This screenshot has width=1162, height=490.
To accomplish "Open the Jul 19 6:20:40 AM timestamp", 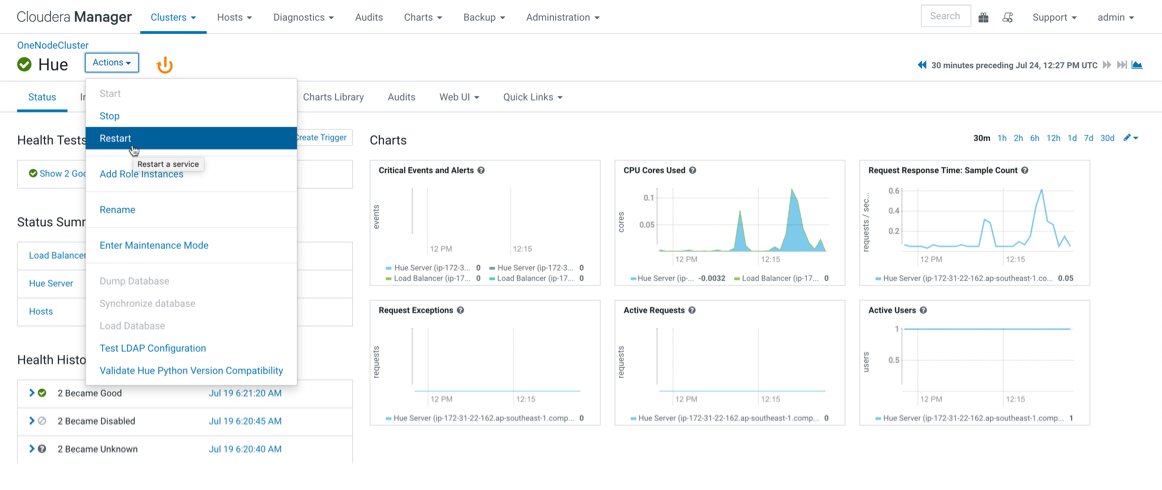I will coord(245,449).
